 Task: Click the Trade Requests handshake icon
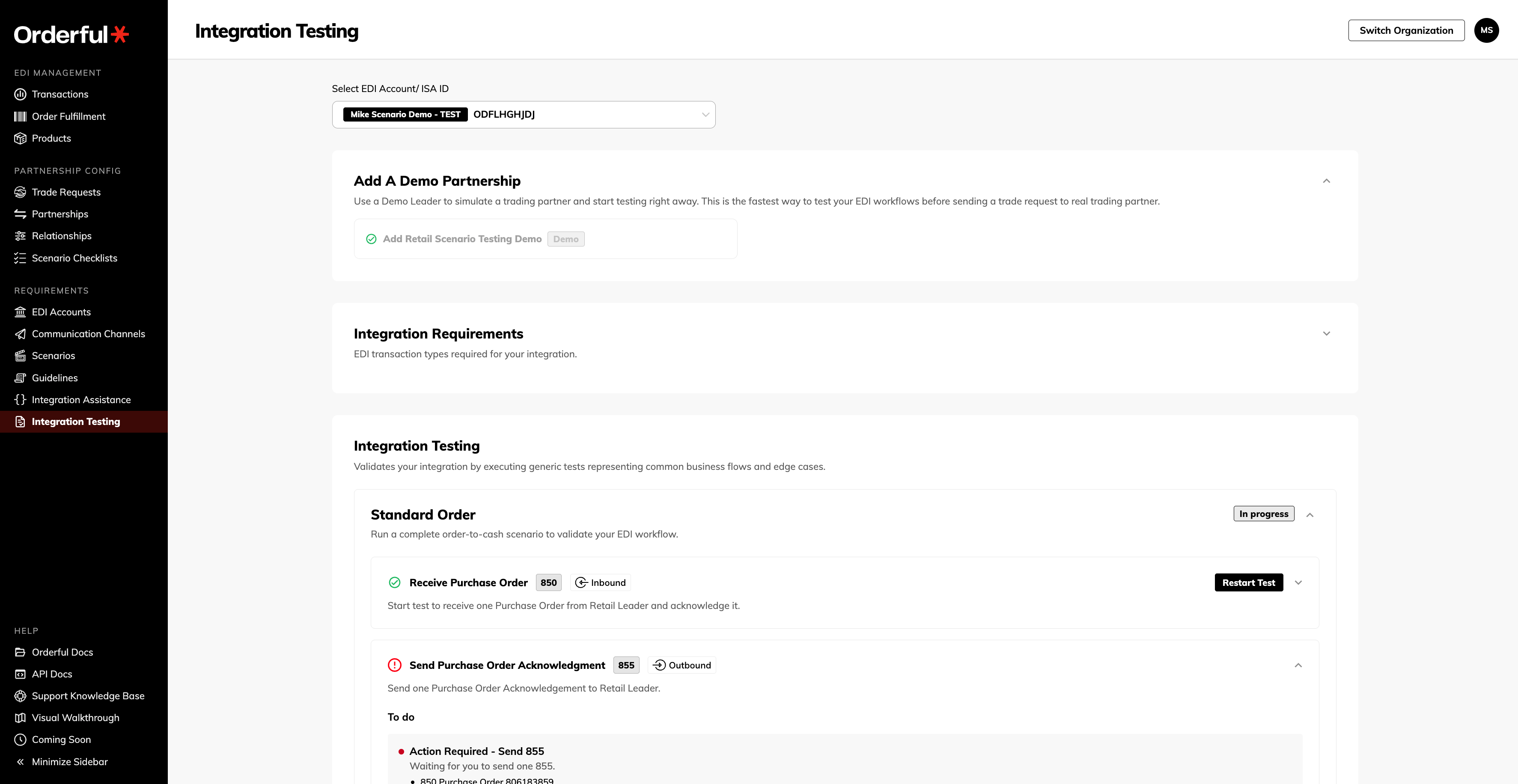tap(20, 192)
